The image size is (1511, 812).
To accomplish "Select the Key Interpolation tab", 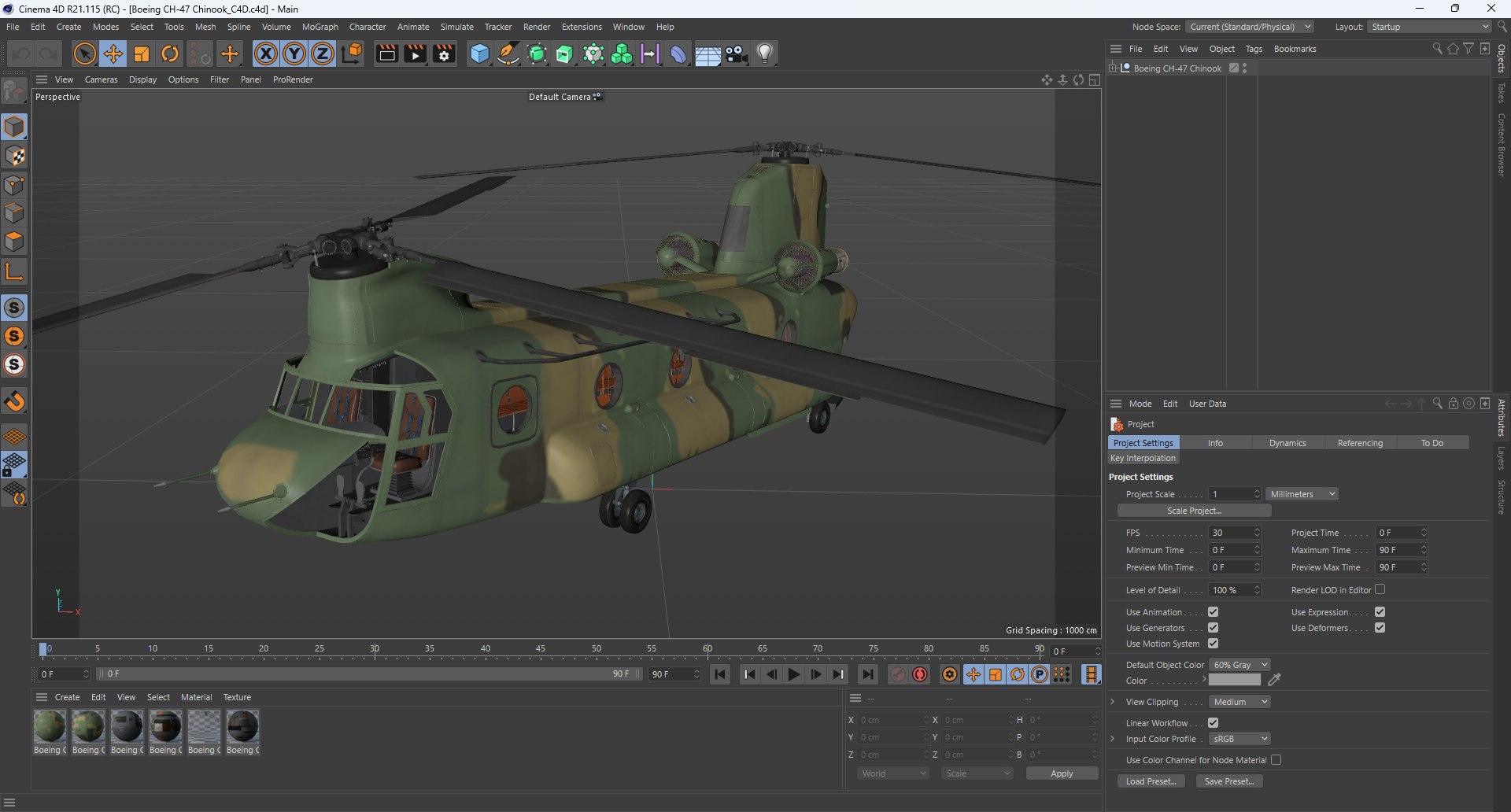I will pyautogui.click(x=1143, y=458).
